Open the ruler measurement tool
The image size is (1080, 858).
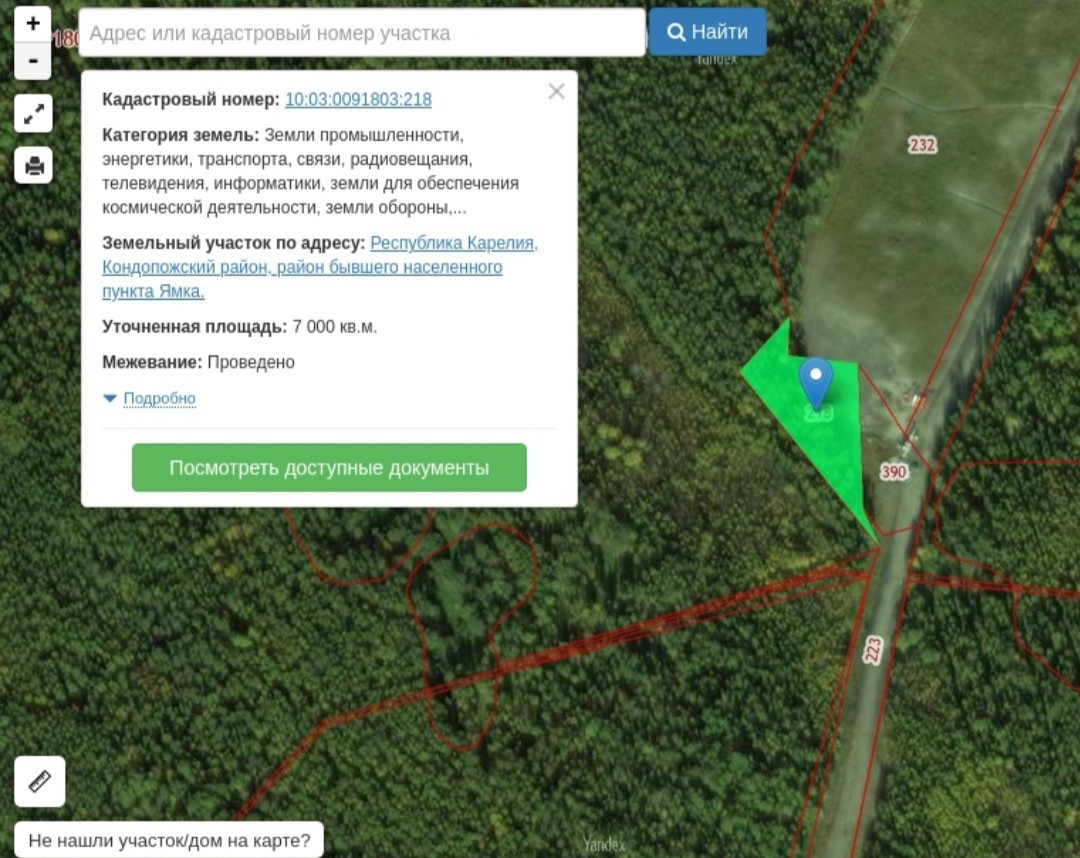pyautogui.click(x=40, y=782)
